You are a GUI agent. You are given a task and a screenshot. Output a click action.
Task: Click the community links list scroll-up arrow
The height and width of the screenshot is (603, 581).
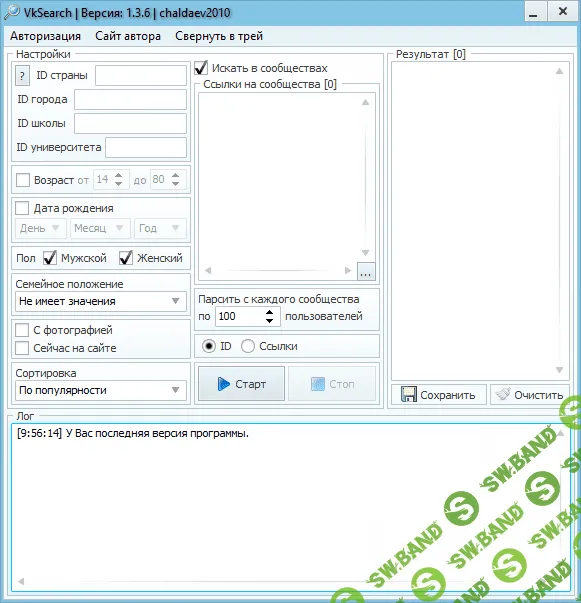click(x=366, y=102)
